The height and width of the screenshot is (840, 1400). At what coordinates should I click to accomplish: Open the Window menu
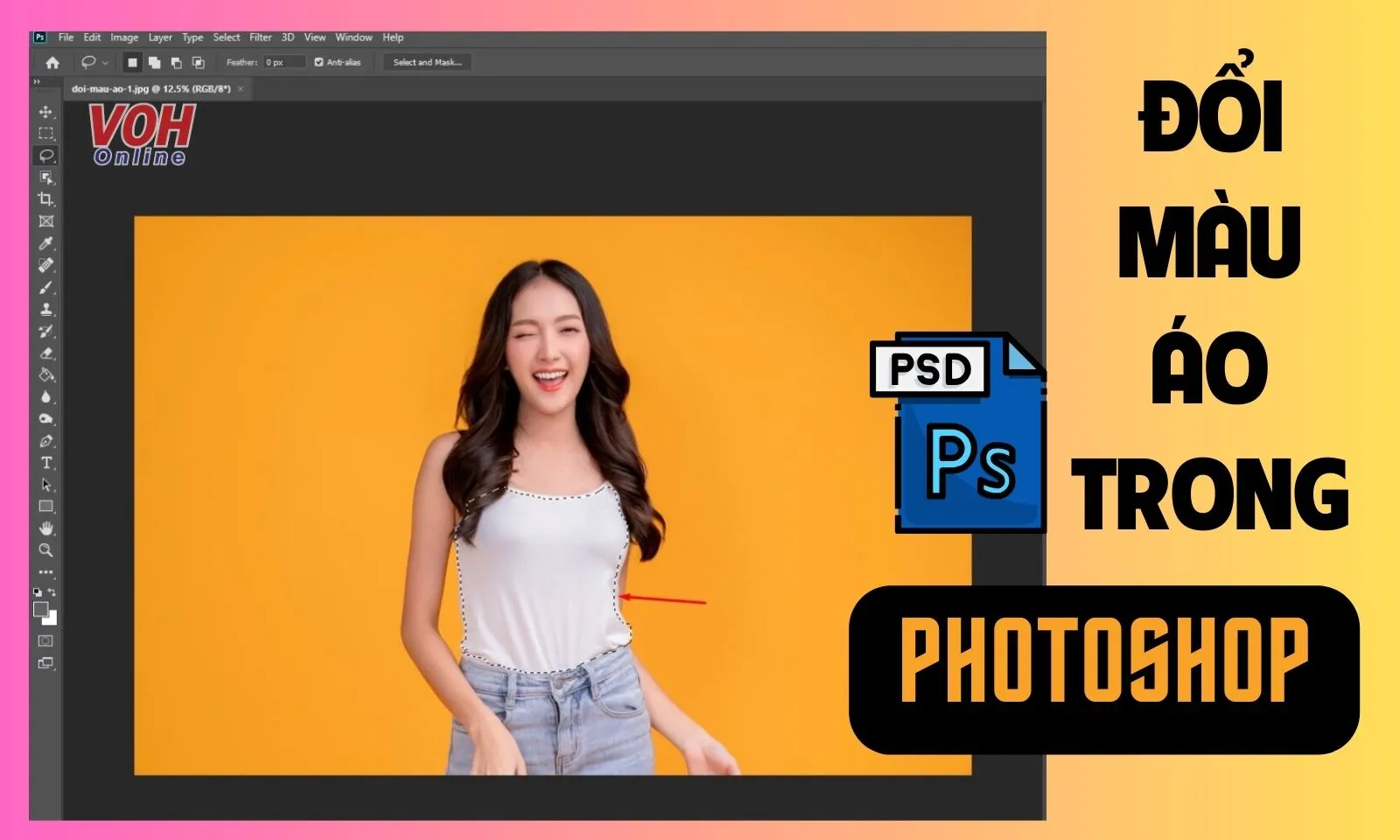(353, 38)
